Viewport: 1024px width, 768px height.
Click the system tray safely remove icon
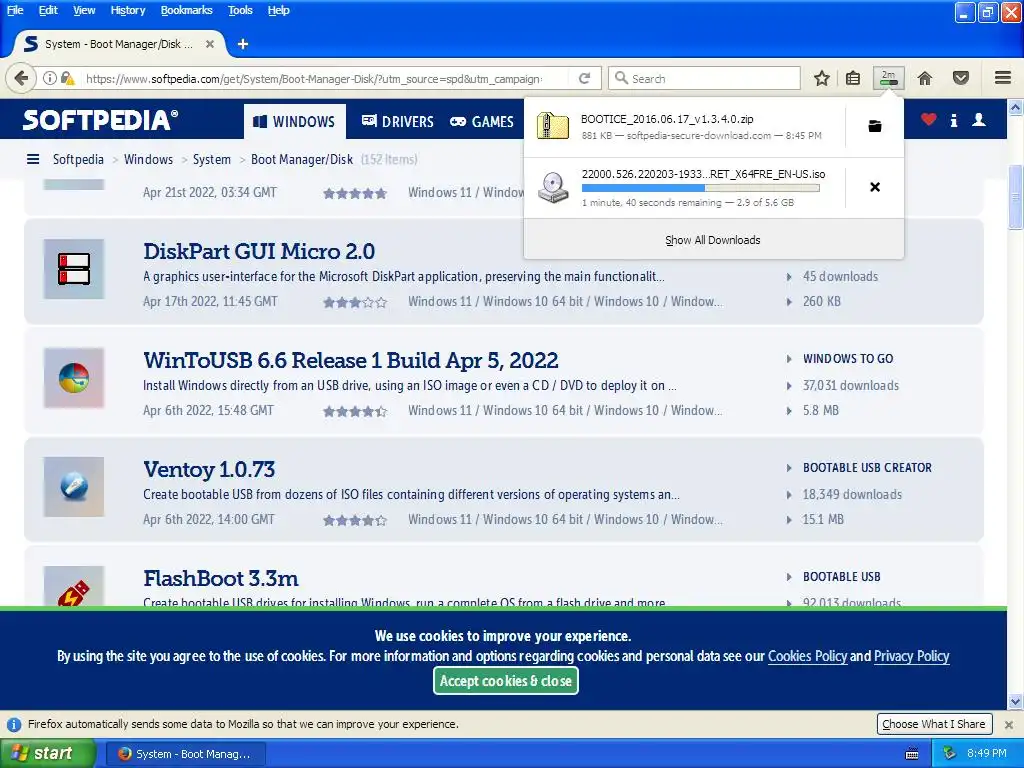[x=950, y=753]
